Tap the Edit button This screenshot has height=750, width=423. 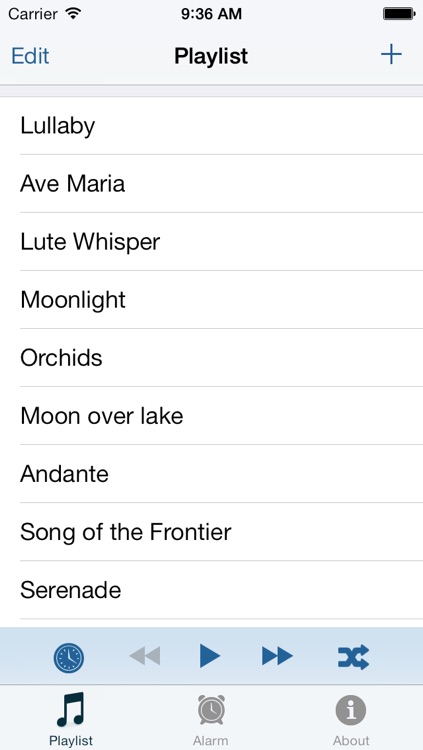coord(30,56)
